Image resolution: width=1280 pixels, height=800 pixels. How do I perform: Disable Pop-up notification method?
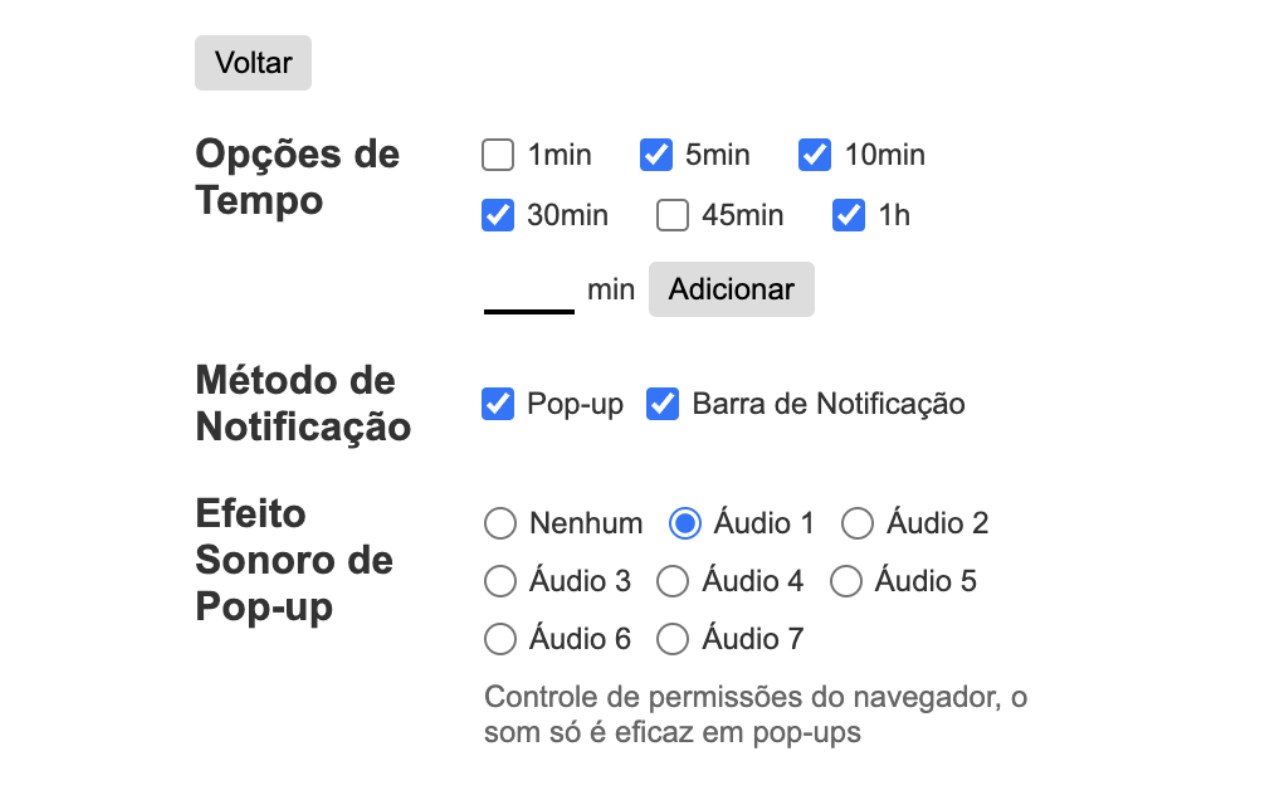click(x=498, y=404)
